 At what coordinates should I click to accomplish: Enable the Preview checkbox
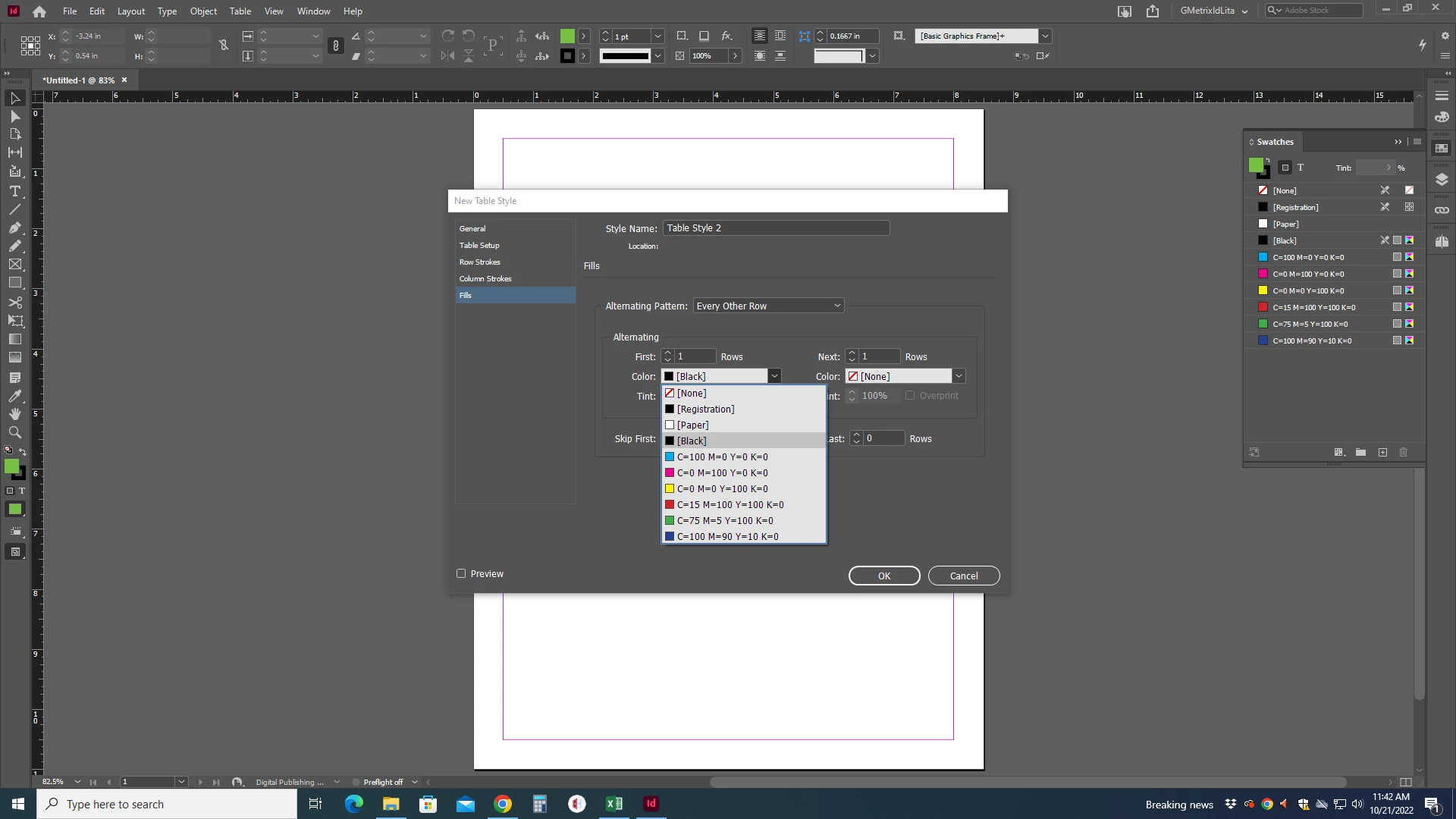461,573
